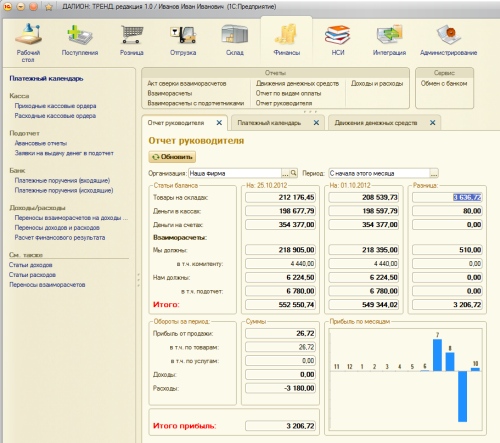Viewport: 500px width, 443px height.
Task: Open the Администрирование section icon
Action: 448,35
